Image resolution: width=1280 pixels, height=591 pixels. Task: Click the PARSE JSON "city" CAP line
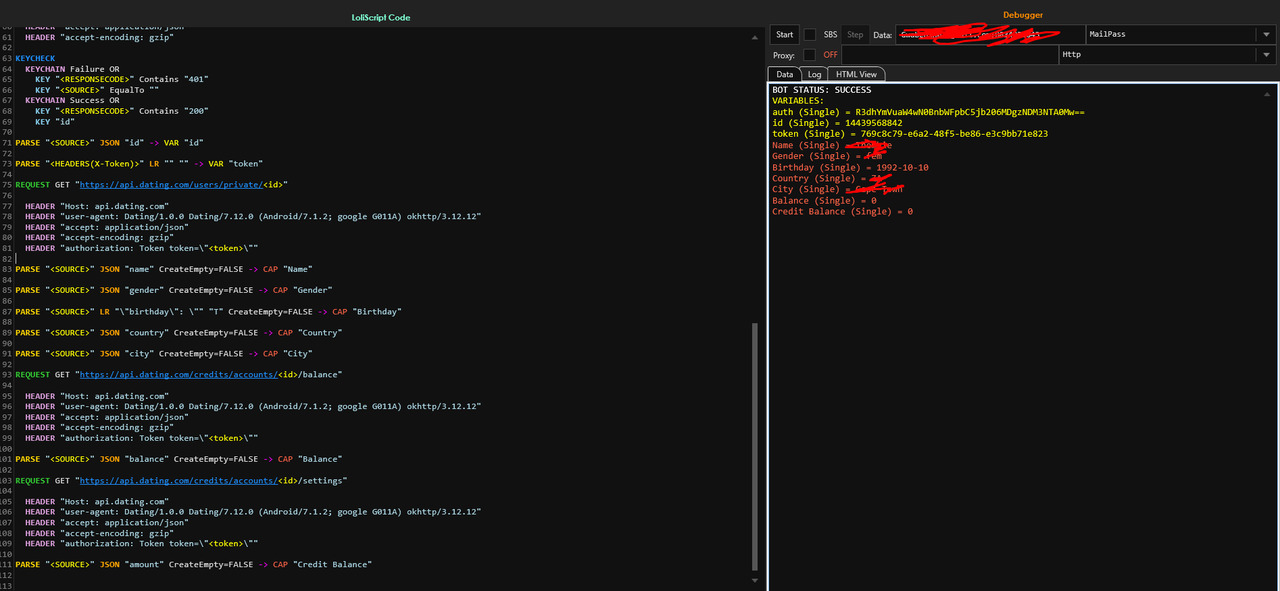pos(164,353)
